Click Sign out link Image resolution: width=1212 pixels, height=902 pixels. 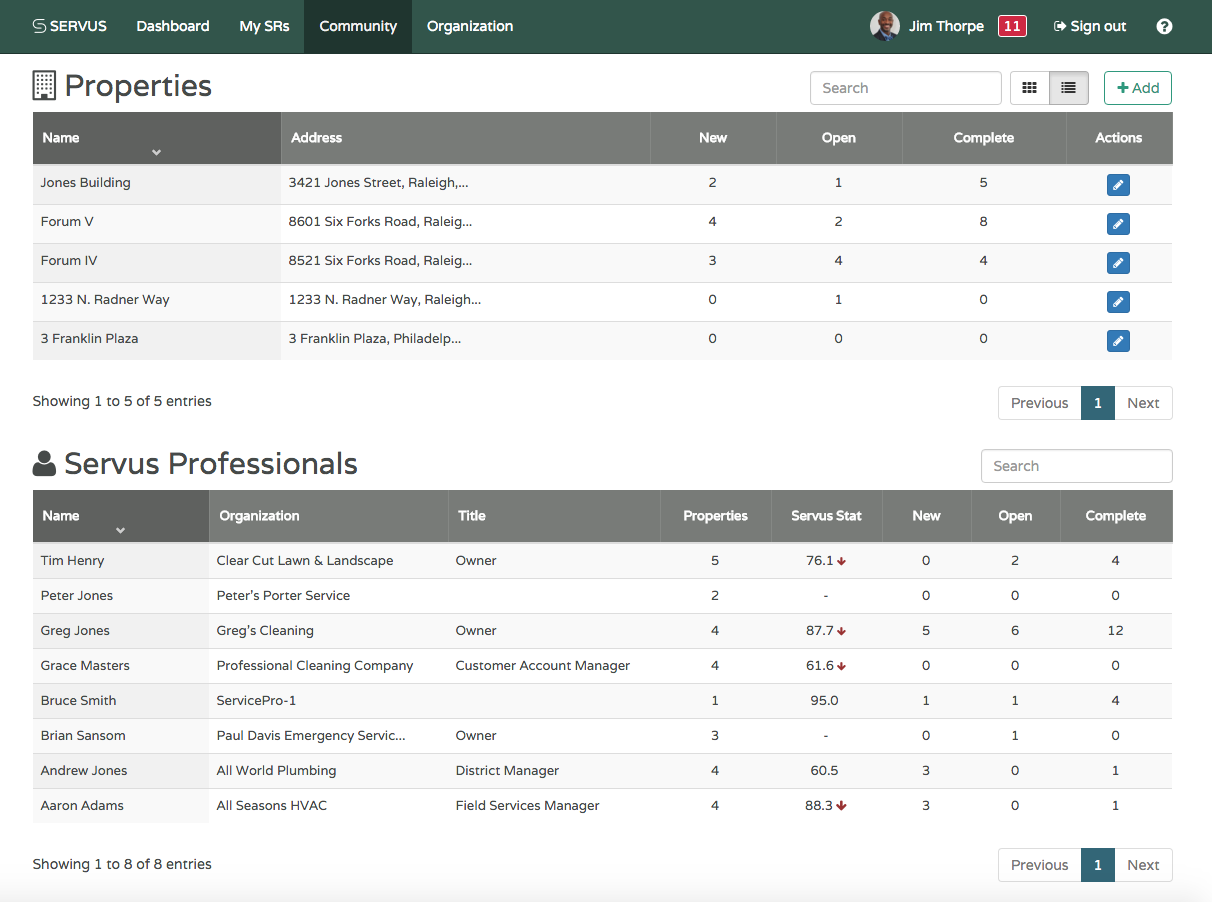pos(1090,27)
